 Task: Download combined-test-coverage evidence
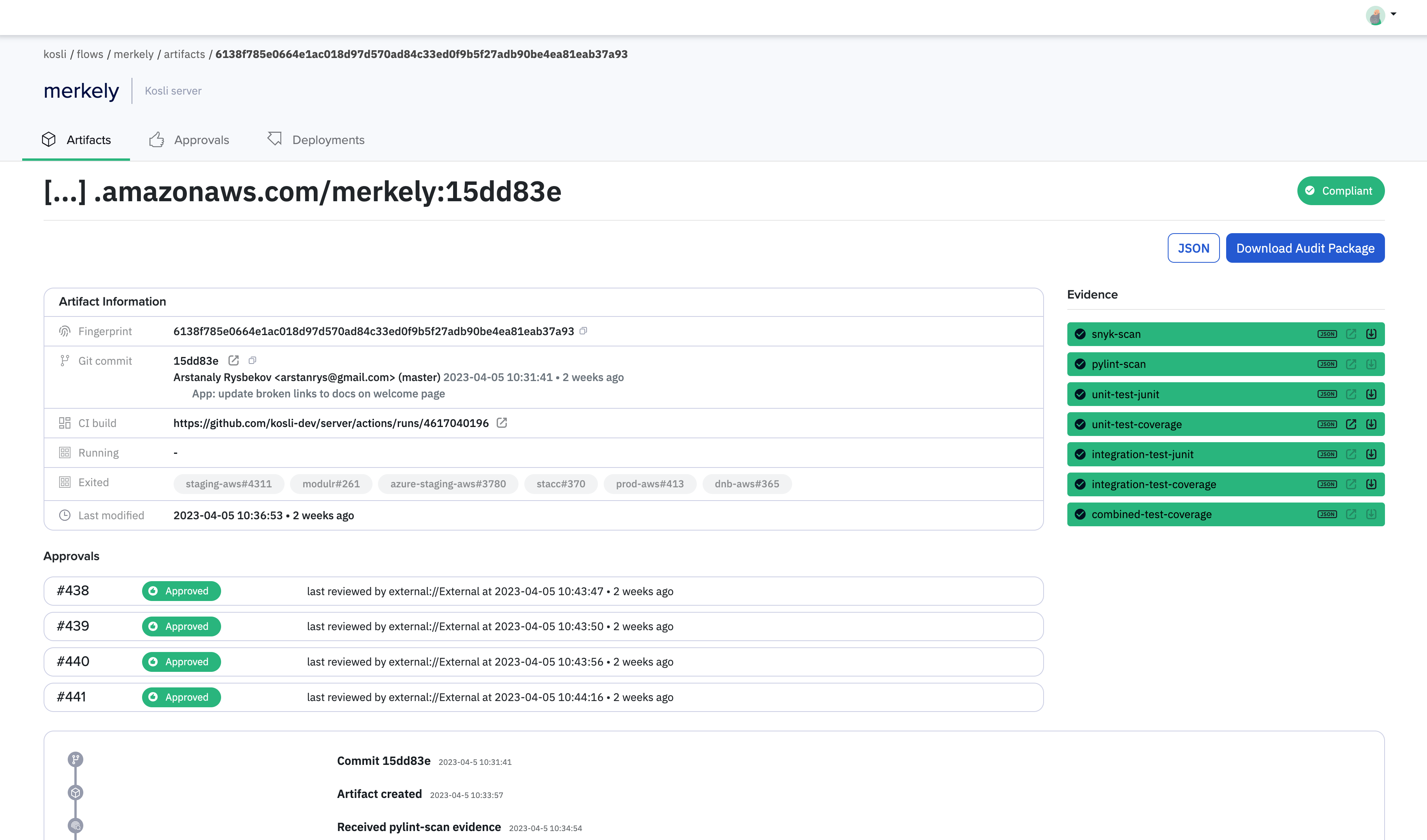[1371, 514]
